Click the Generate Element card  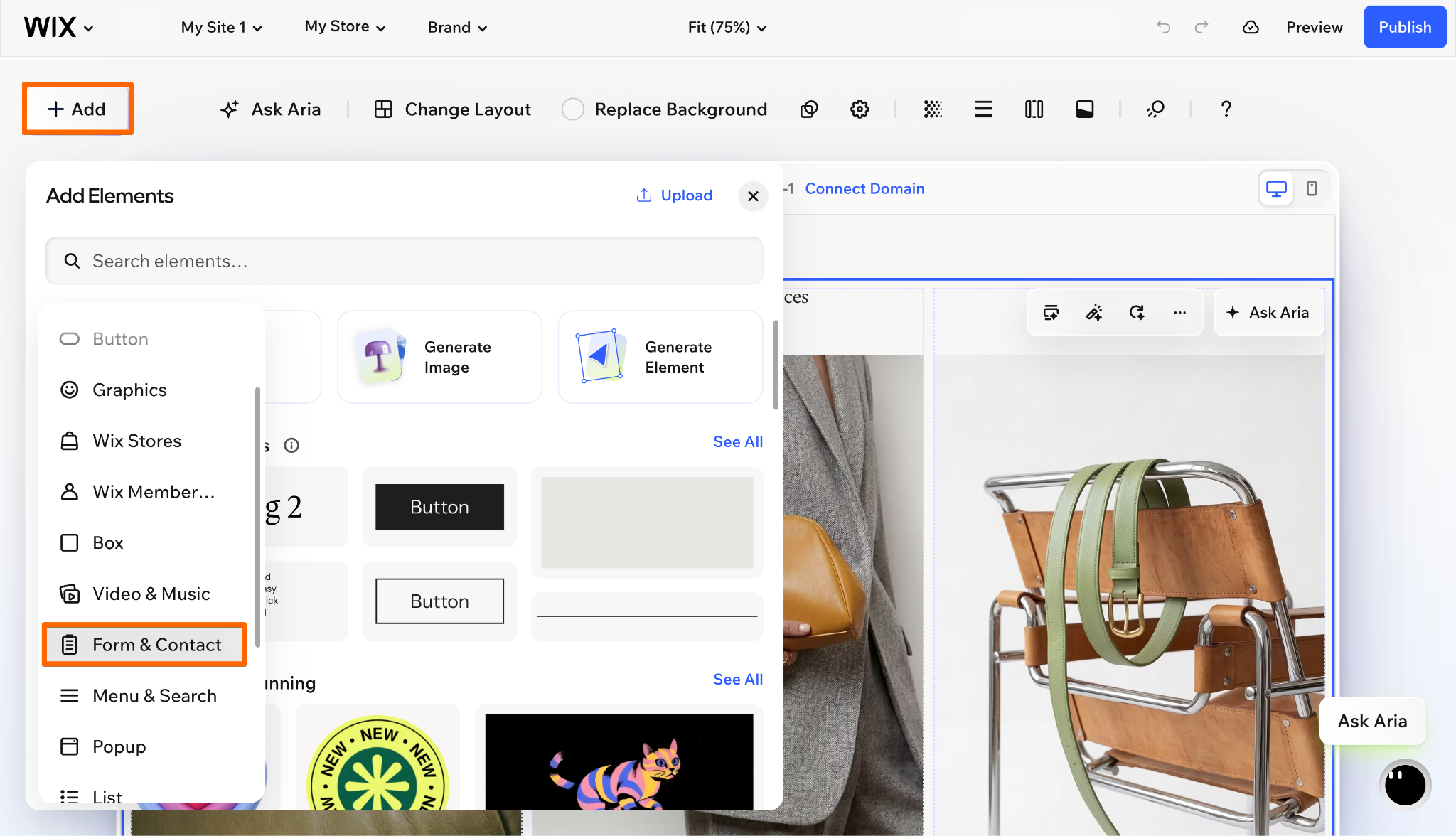point(660,357)
